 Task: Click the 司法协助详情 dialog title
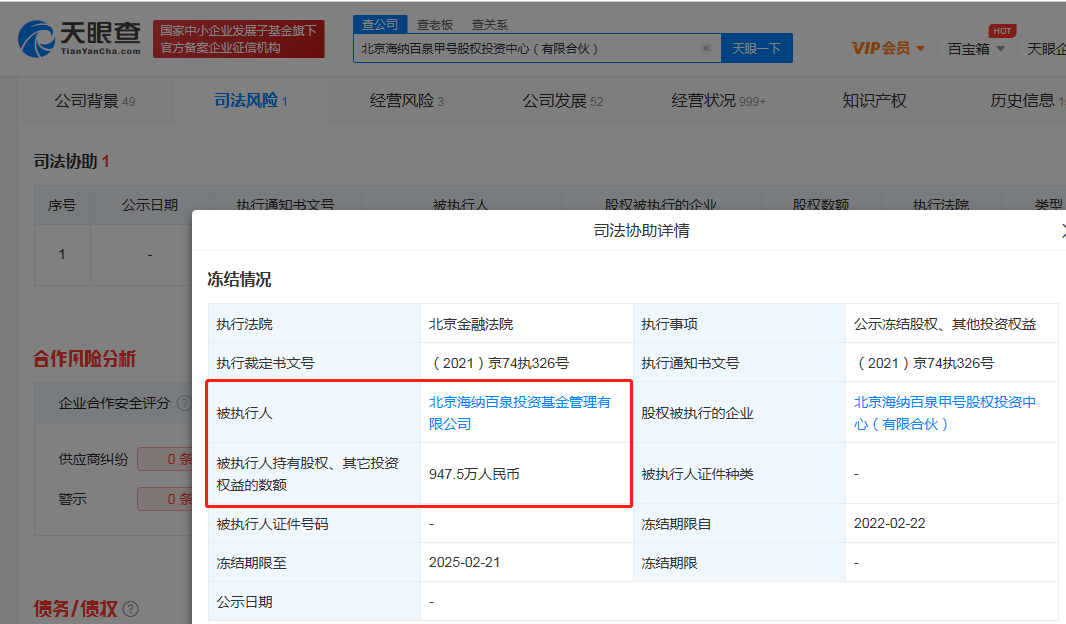[641, 231]
